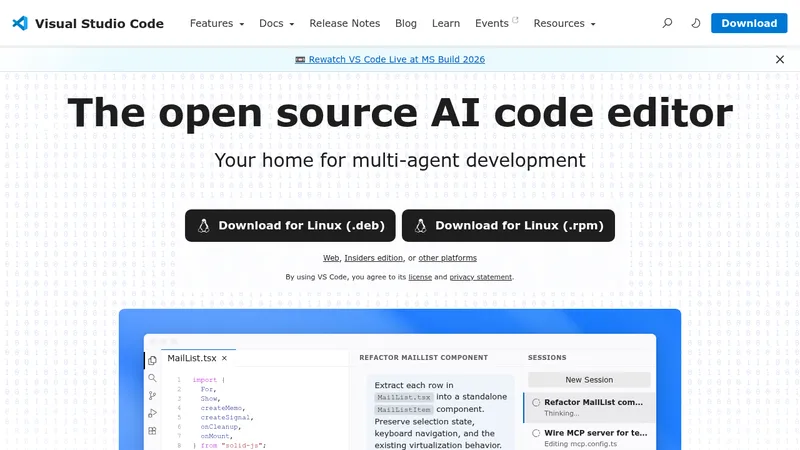
Task: Download for Linux .deb package
Action: (290, 226)
